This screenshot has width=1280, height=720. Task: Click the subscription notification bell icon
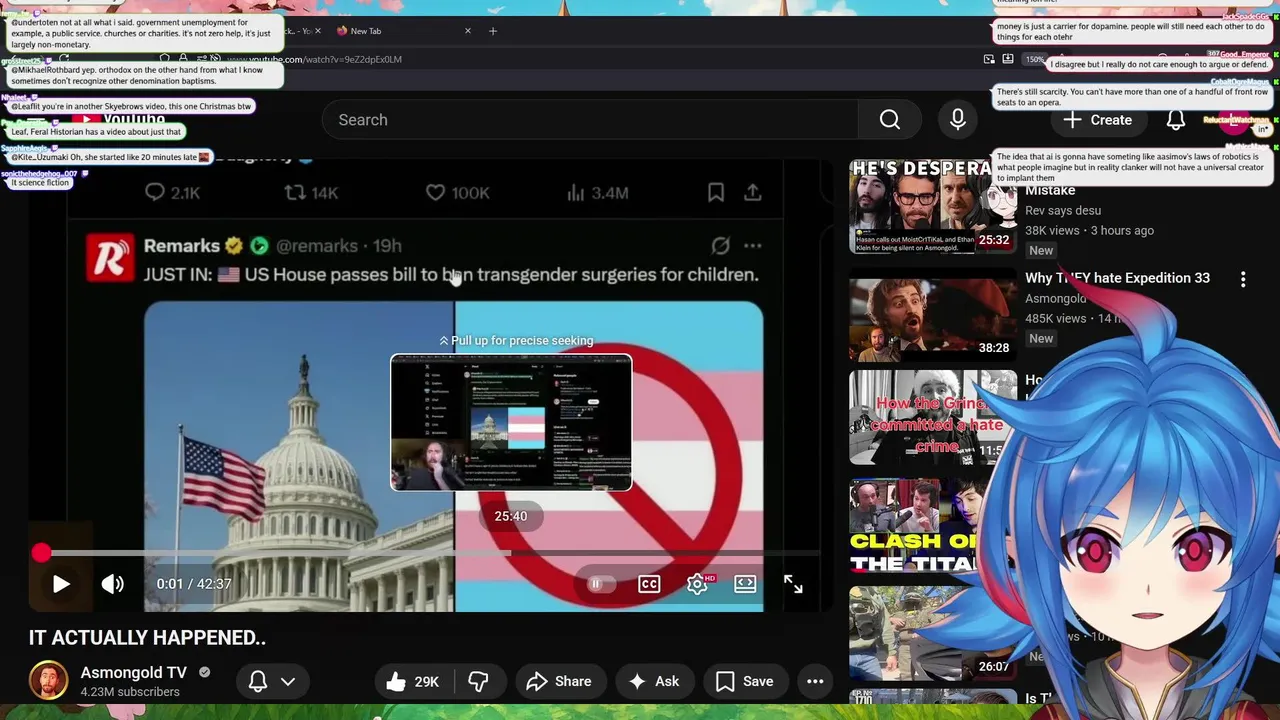[257, 682]
